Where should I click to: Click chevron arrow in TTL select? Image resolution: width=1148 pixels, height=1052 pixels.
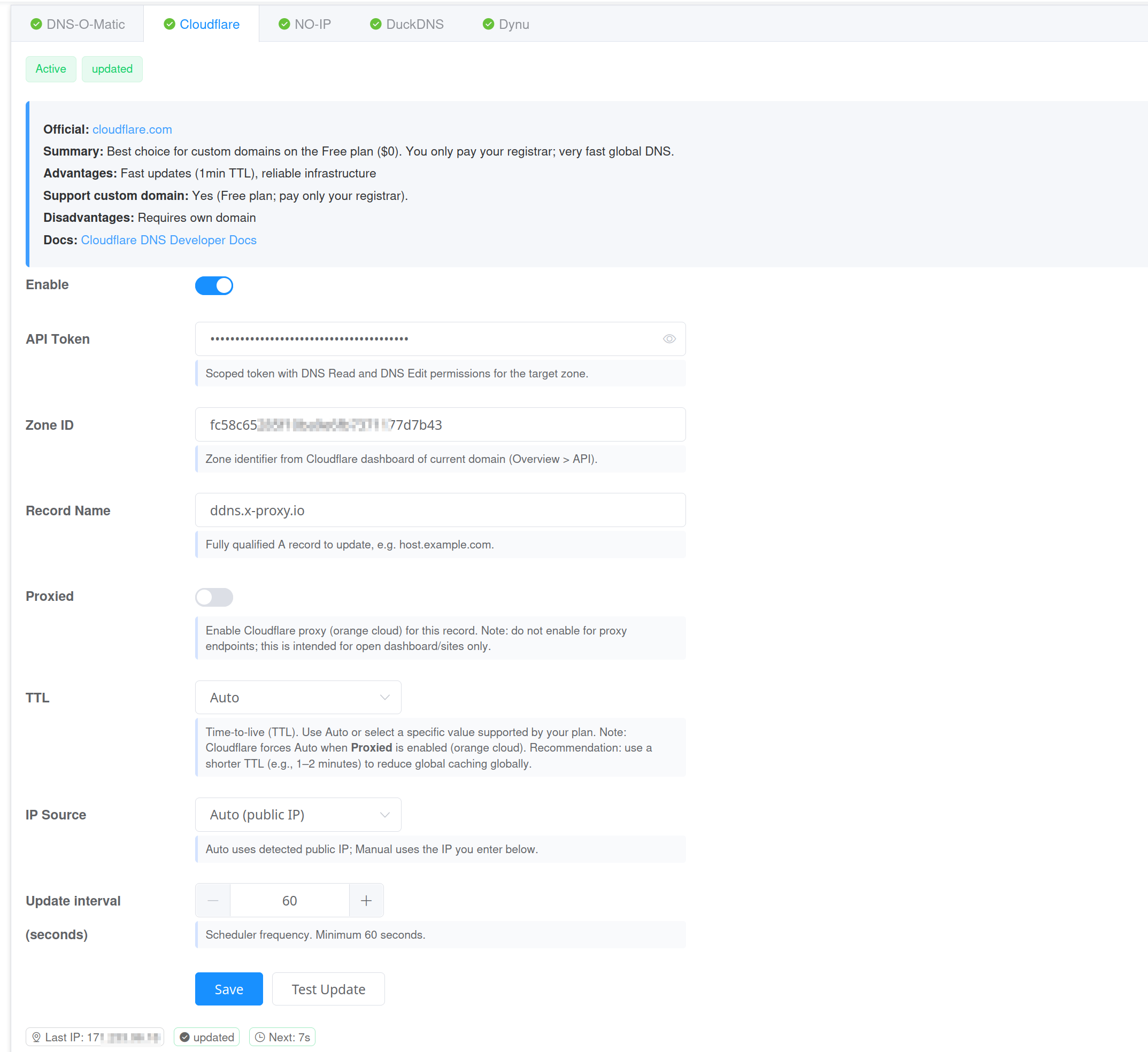385,698
